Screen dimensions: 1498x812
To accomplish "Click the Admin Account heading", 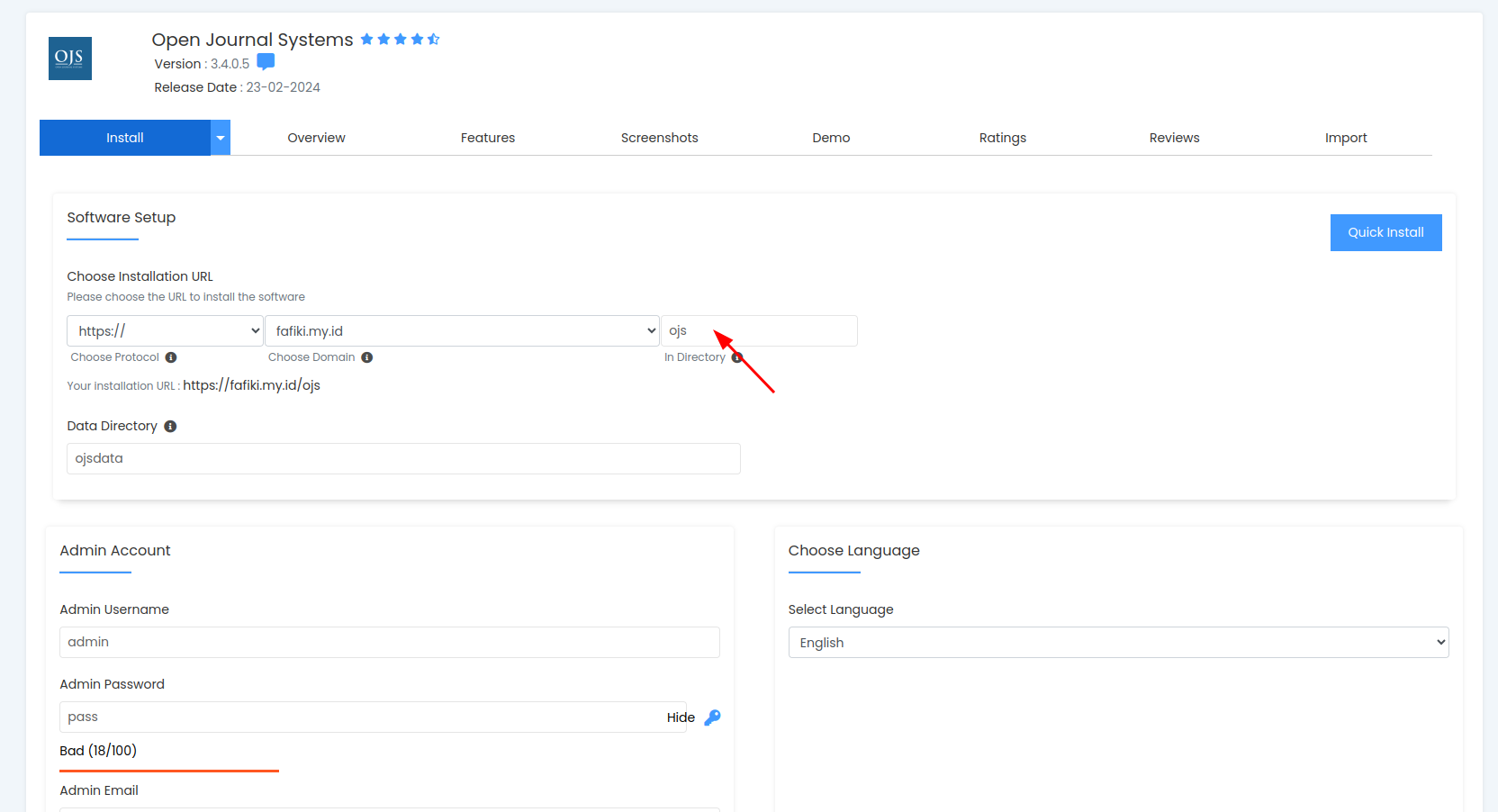I will pyautogui.click(x=114, y=551).
